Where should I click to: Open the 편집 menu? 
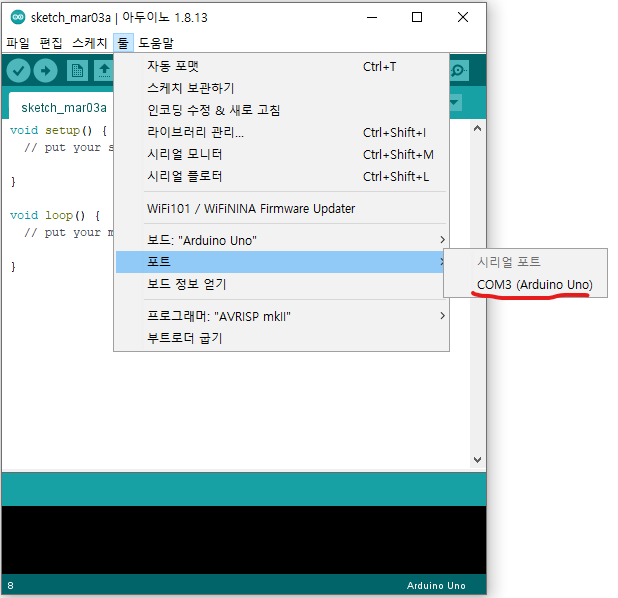(x=51, y=43)
